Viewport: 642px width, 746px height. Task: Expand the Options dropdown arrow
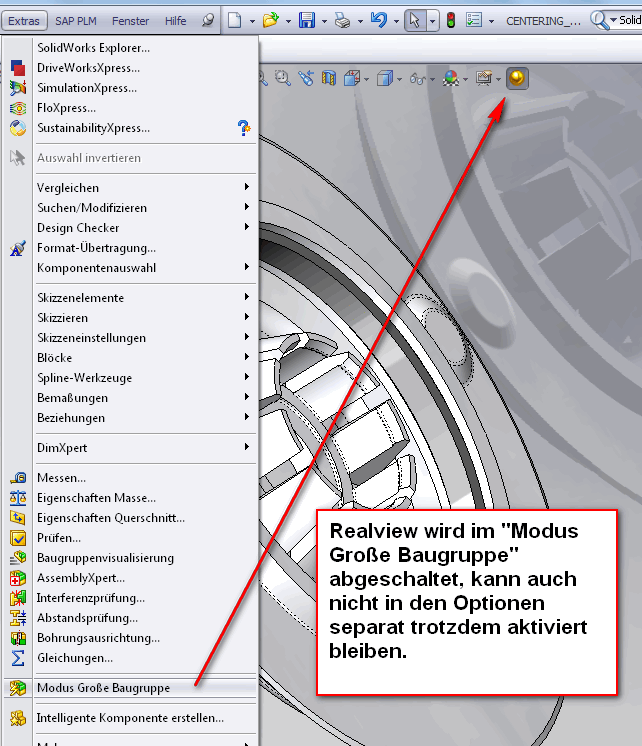(491, 21)
